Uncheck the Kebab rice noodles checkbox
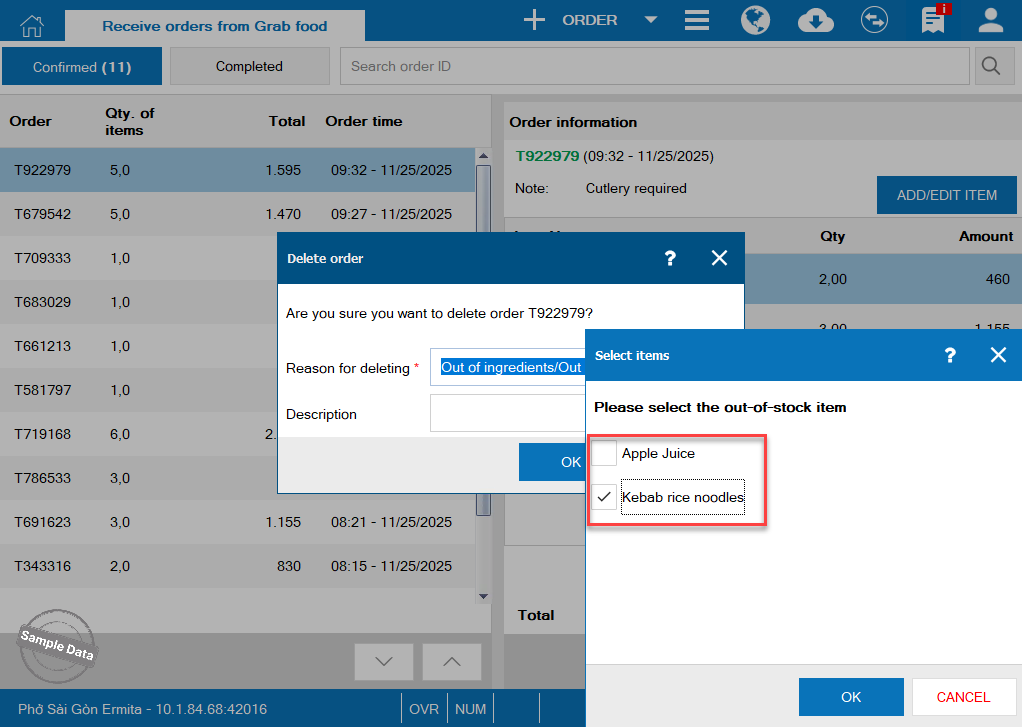Image resolution: width=1022 pixels, height=727 pixels. [604, 497]
